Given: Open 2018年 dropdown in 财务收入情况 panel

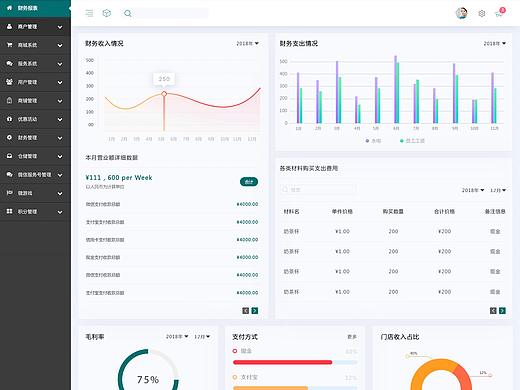Looking at the screenshot, I should (x=247, y=43).
